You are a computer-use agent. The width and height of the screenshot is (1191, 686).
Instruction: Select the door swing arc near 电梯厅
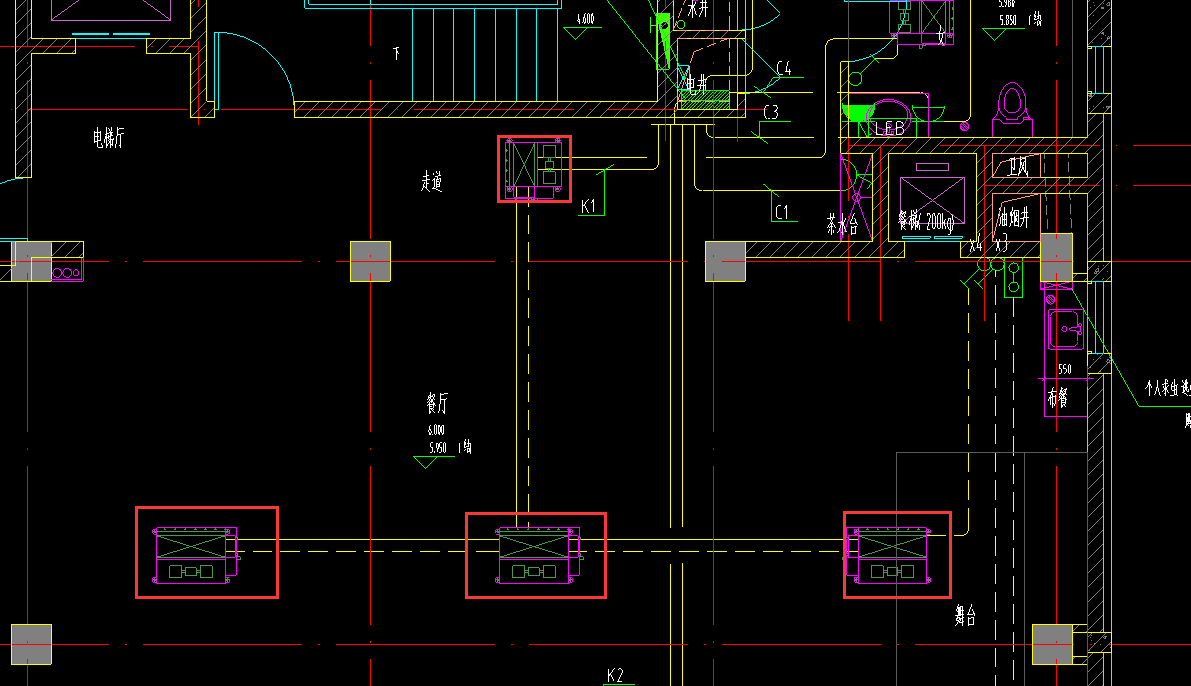255,70
